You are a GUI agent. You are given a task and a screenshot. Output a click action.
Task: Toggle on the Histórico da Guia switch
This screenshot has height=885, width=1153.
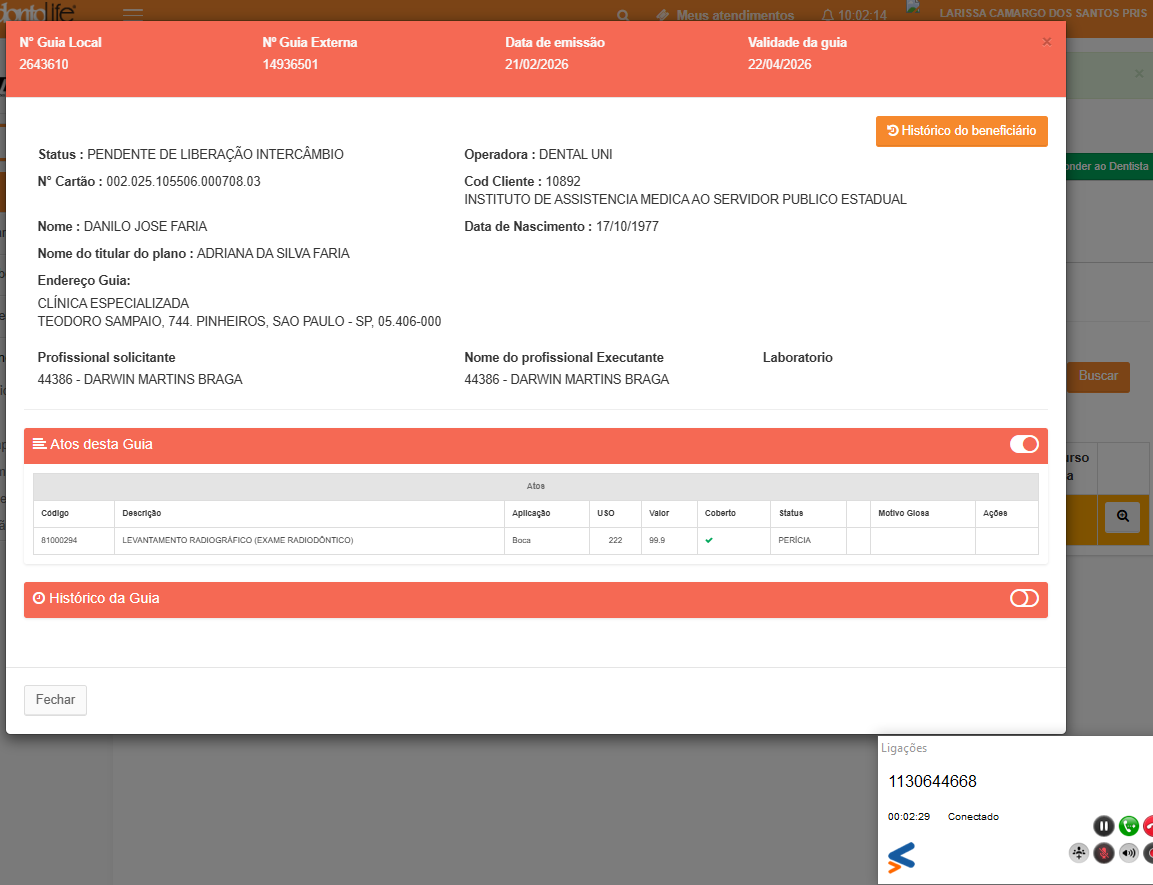(1024, 598)
